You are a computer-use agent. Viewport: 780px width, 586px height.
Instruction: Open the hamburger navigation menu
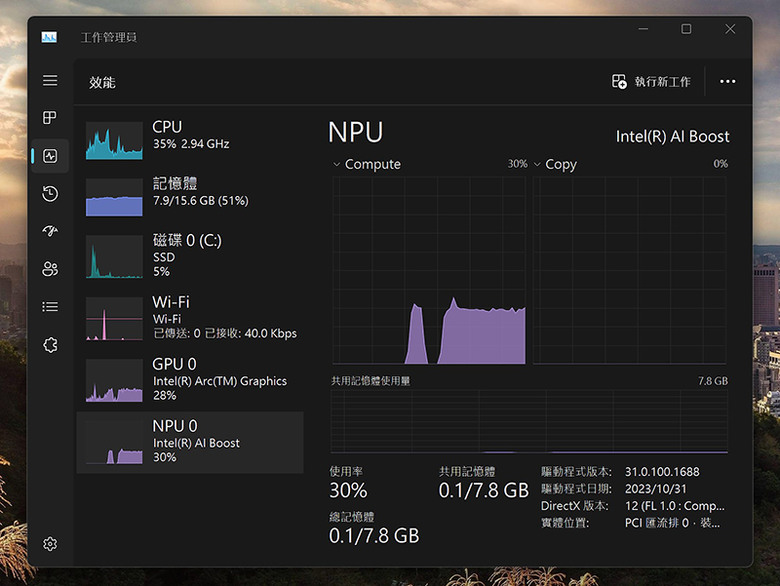[50, 81]
